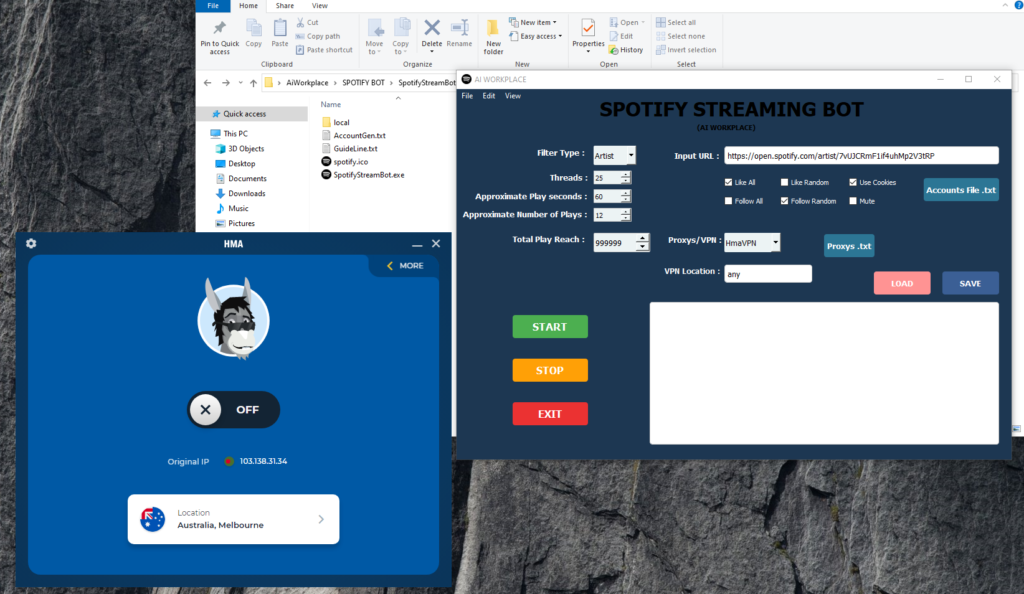1024x594 pixels.
Task: Click the Proxys .txt button
Action: [849, 246]
